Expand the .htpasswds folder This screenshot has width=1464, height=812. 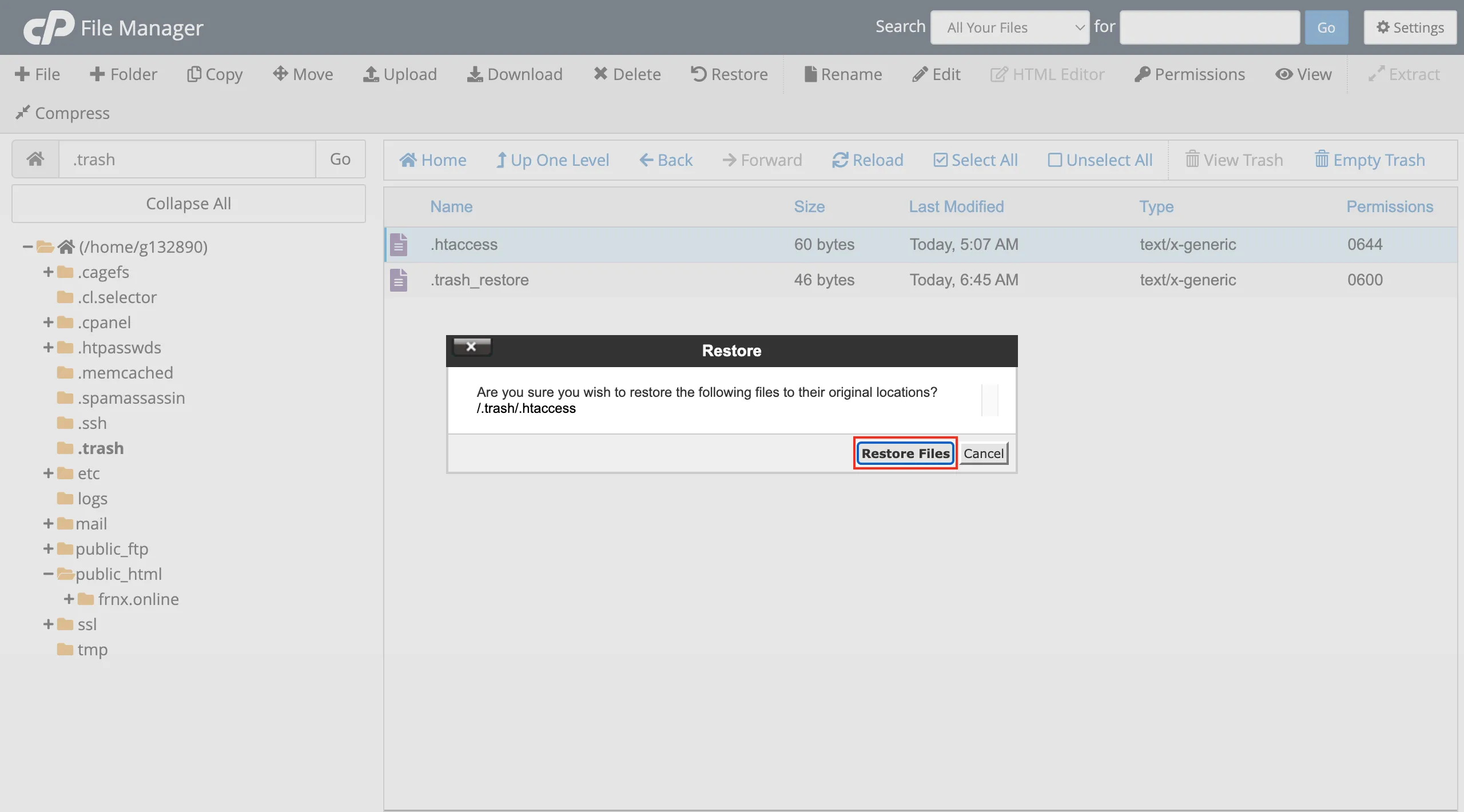[48, 347]
